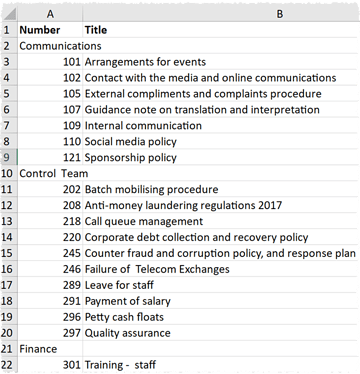This screenshot has width=360, height=374.
Task: Select 'Sponsorship policy' cell
Action: (x=221, y=157)
